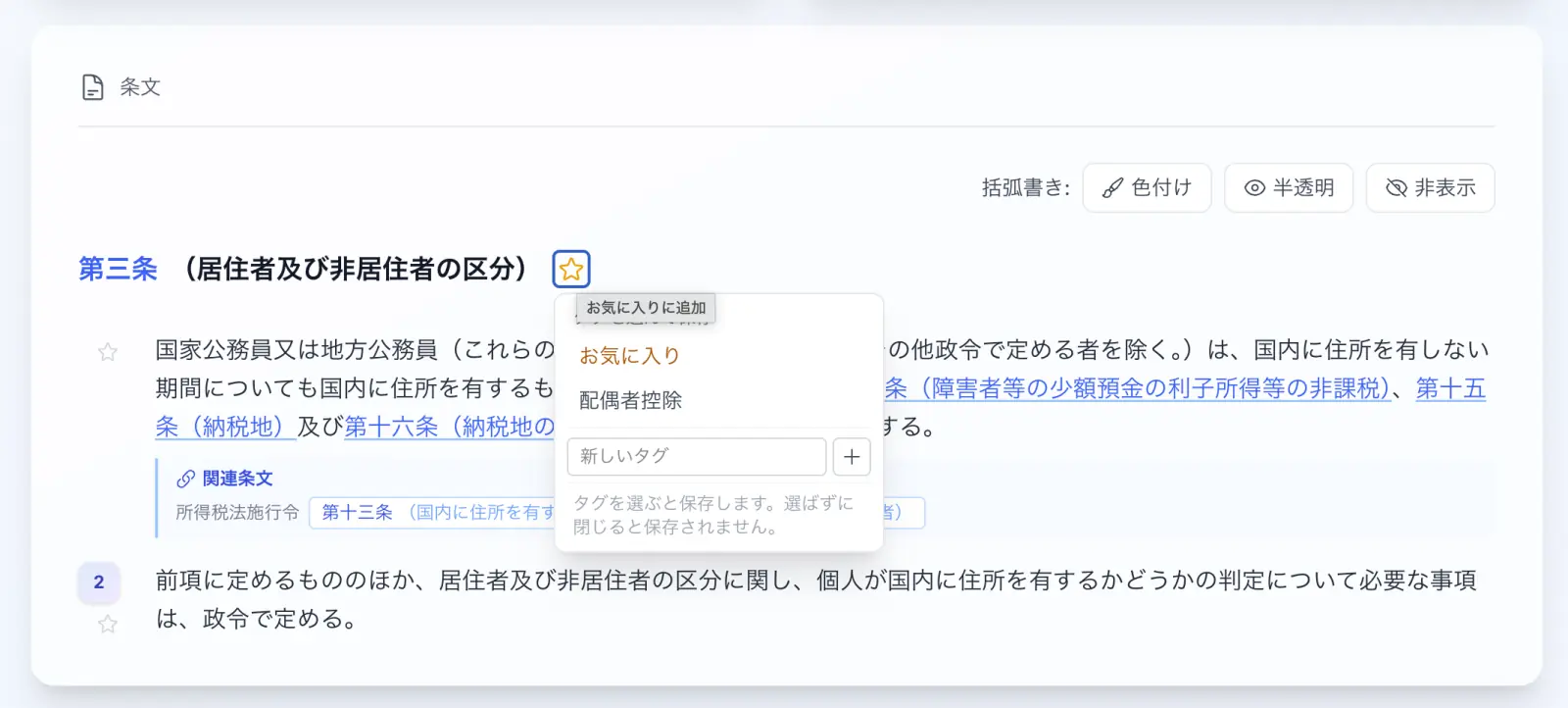Click the paragraph starting 前項に定めるもののほか

tap(815, 599)
